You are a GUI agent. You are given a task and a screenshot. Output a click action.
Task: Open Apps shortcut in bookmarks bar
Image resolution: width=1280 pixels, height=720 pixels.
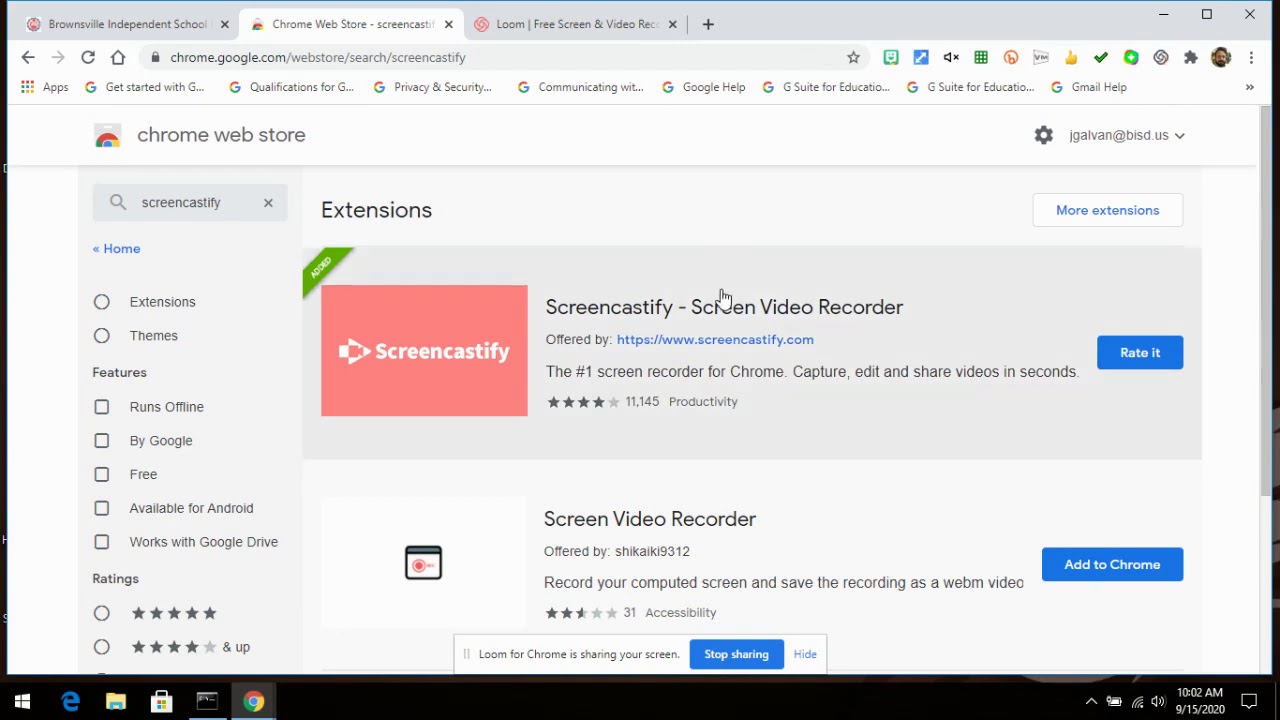[x=44, y=87]
